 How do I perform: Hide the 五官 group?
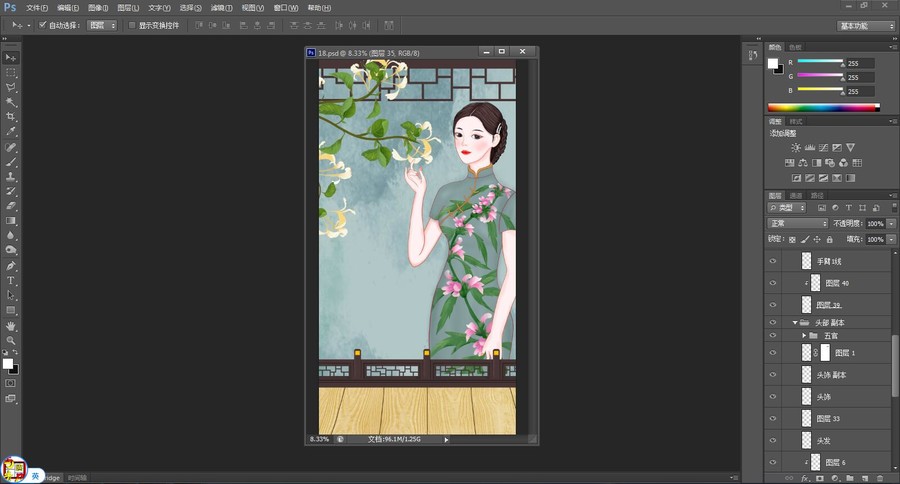tap(773, 335)
